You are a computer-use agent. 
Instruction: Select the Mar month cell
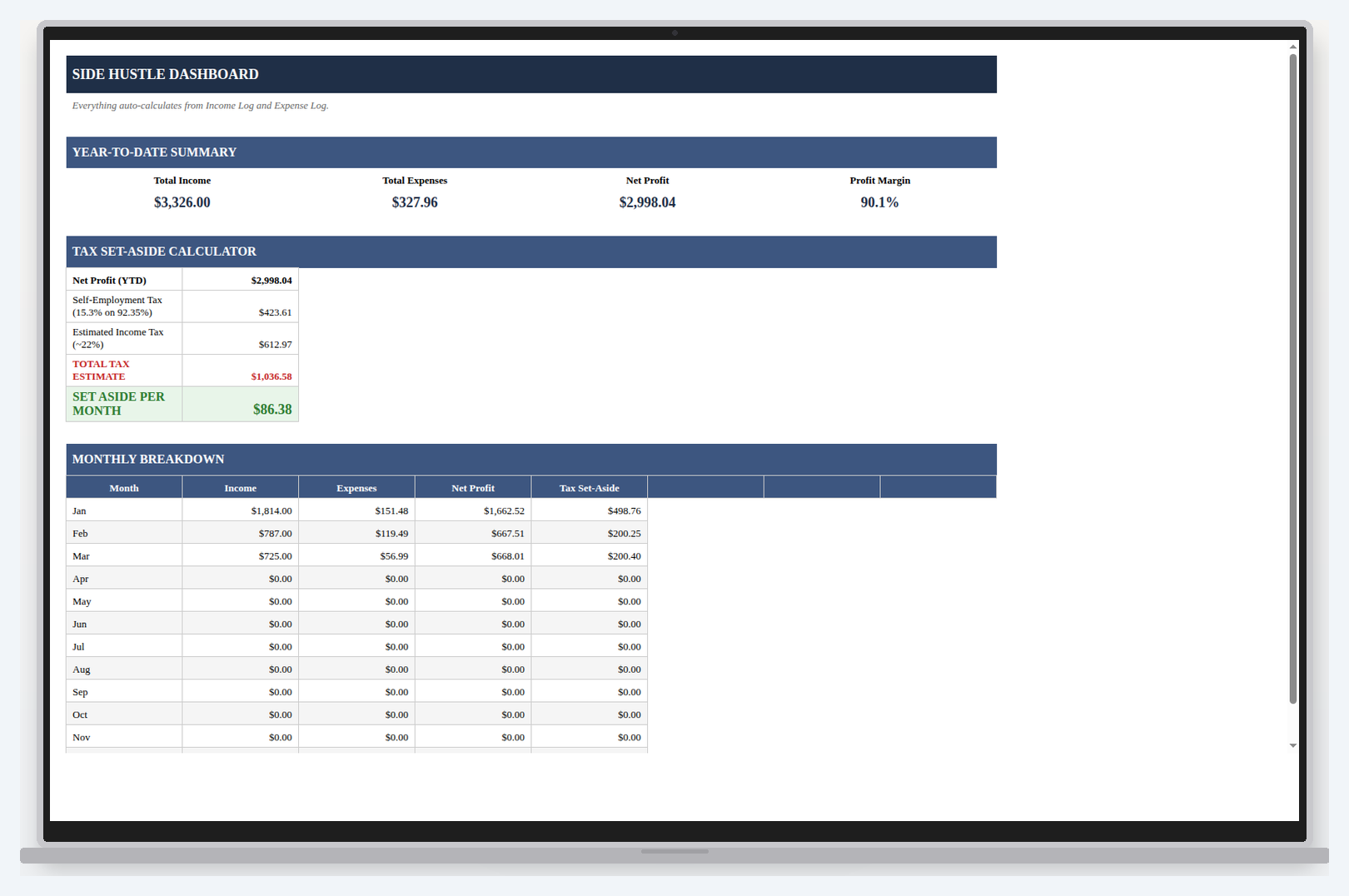pos(124,555)
